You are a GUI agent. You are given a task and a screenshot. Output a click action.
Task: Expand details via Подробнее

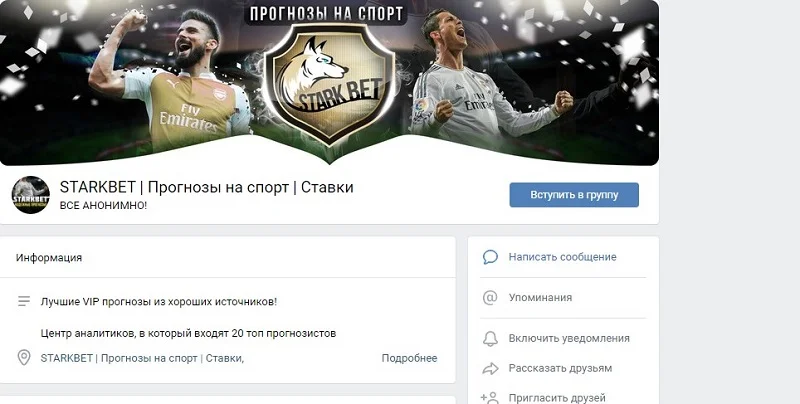tap(409, 358)
